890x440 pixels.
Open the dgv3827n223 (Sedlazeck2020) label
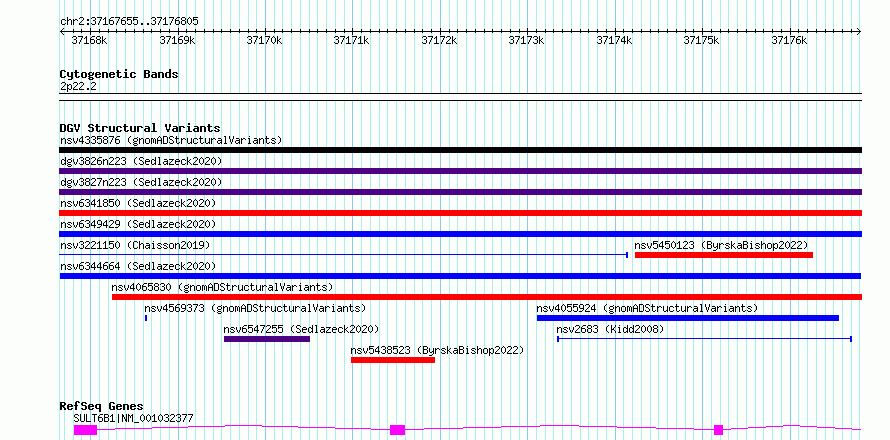pyautogui.click(x=141, y=182)
